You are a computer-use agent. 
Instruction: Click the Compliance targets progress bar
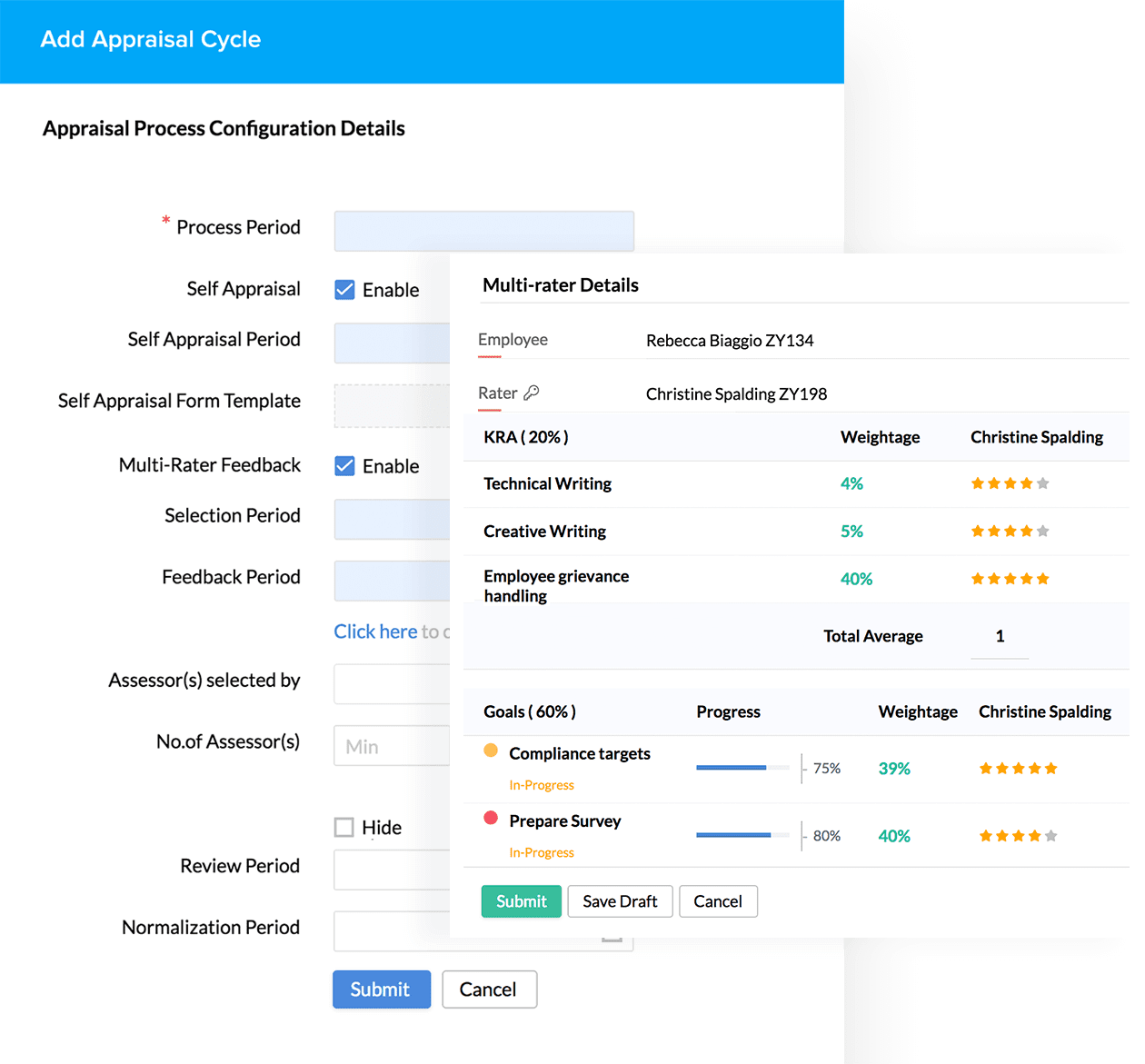(742, 768)
